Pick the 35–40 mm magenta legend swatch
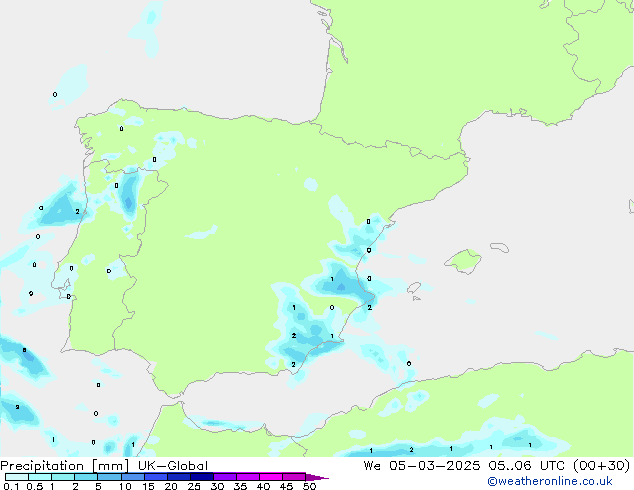 coord(247,477)
